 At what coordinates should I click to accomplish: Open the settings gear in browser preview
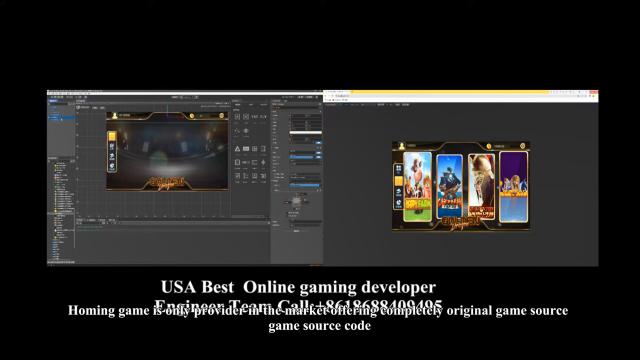pos(522,146)
